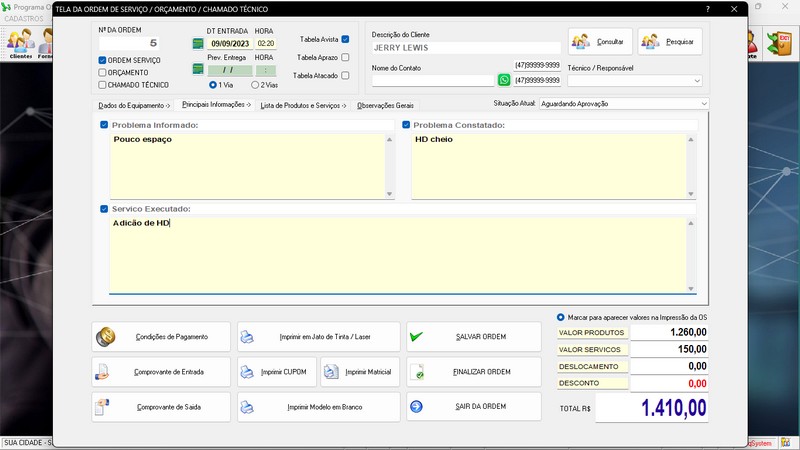
Task: Expand the Técnico / Responsável dropdown
Action: tap(697, 81)
